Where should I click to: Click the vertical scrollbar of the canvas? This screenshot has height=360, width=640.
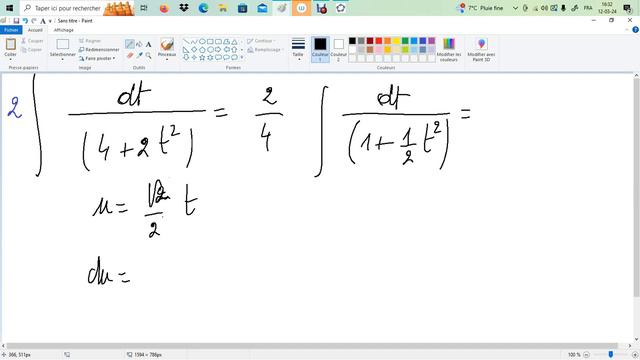pos(636,188)
